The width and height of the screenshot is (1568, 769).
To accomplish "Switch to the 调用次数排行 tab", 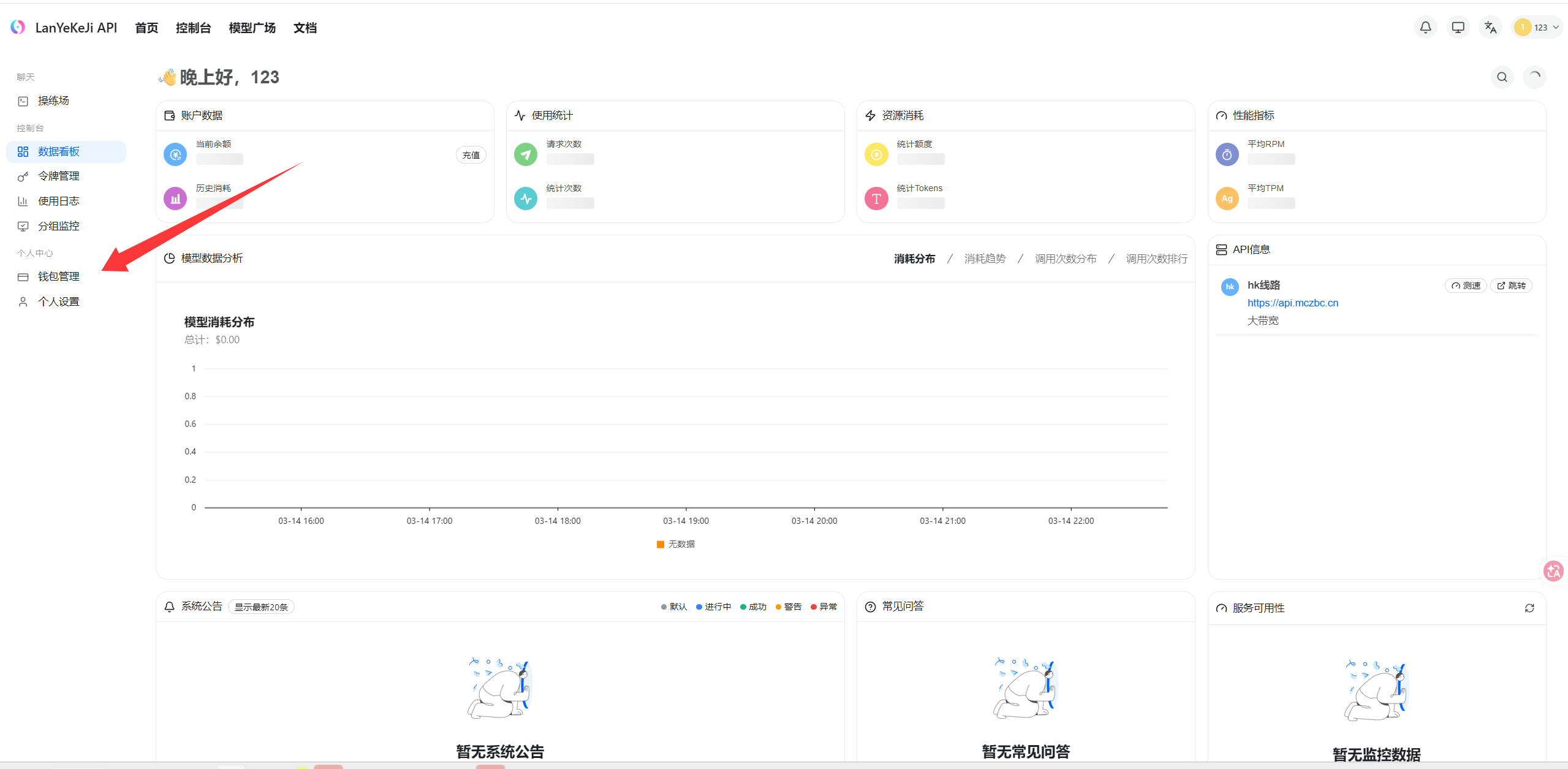I will (x=1156, y=259).
